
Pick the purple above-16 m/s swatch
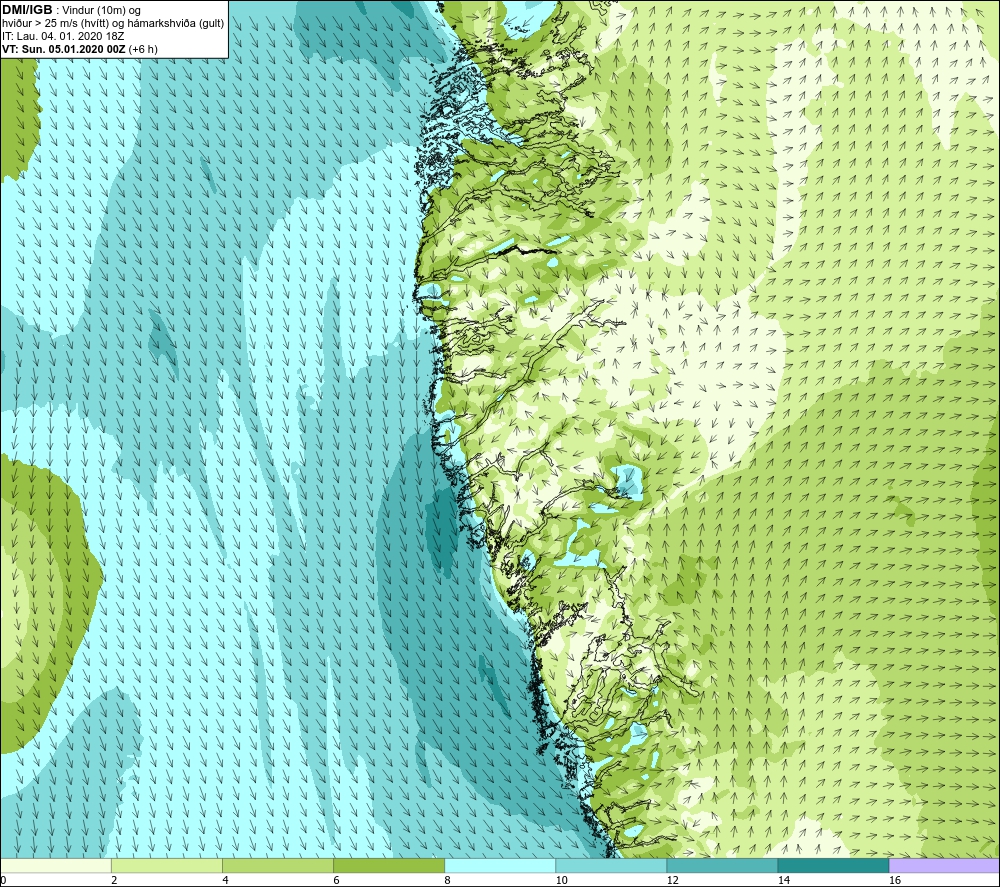[944, 866]
